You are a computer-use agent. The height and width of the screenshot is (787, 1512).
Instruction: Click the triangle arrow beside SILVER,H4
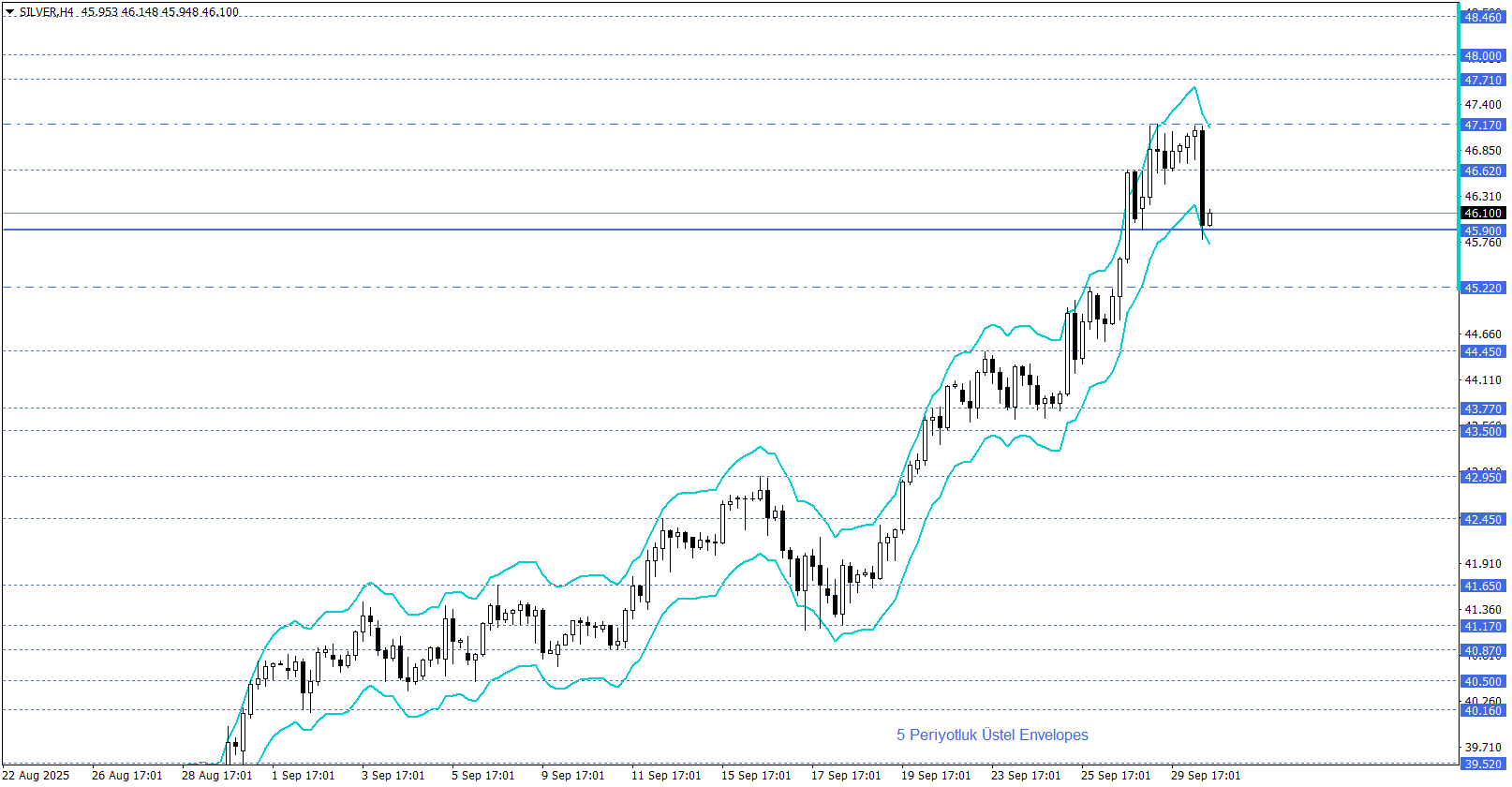click(x=9, y=12)
